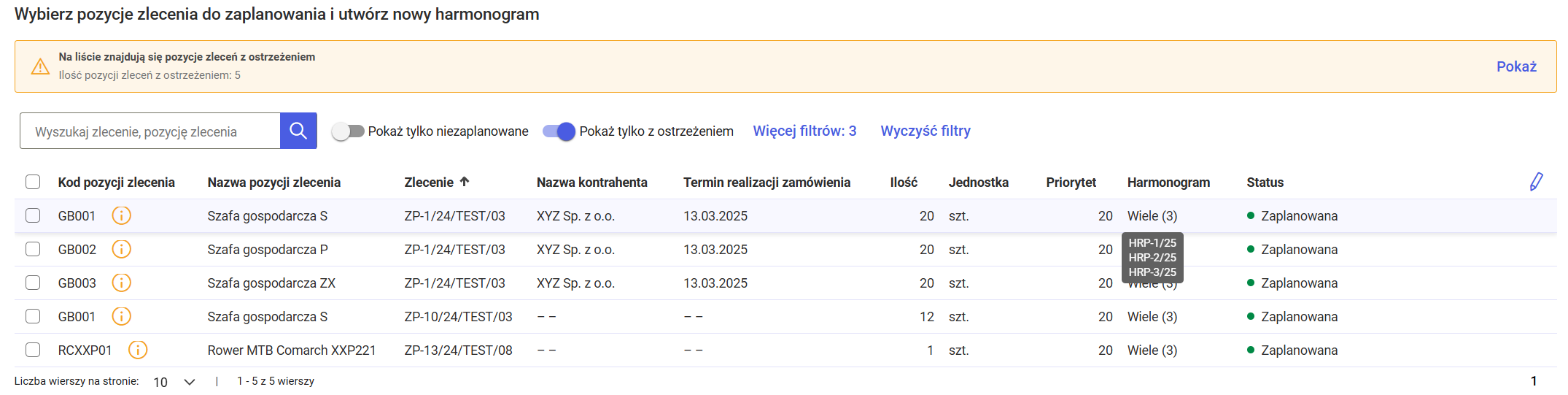Click the blue search magnifier button
The height and width of the screenshot is (395, 1568).
[x=298, y=131]
